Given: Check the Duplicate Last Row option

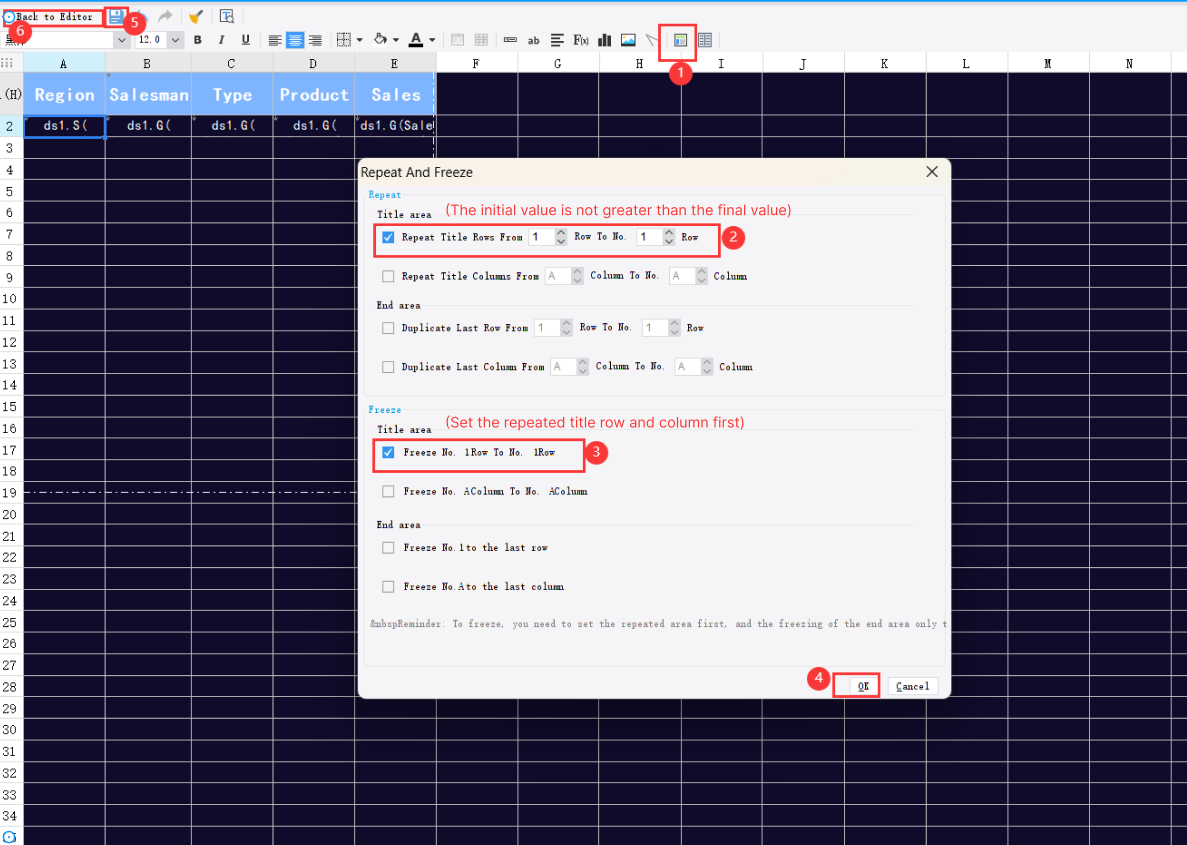Looking at the screenshot, I should click(x=388, y=327).
